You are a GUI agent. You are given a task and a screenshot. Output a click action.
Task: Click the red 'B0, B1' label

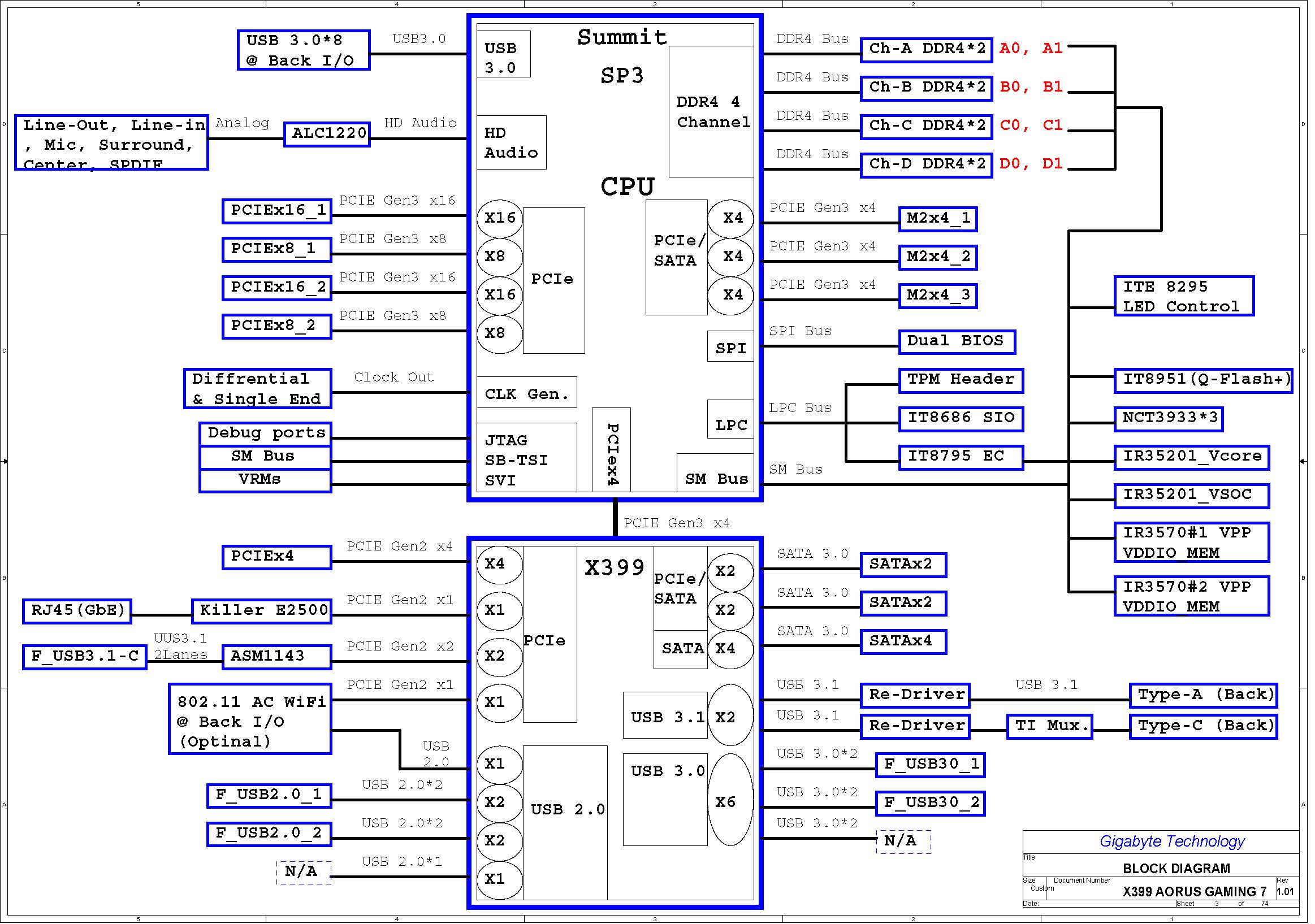(x=1032, y=87)
